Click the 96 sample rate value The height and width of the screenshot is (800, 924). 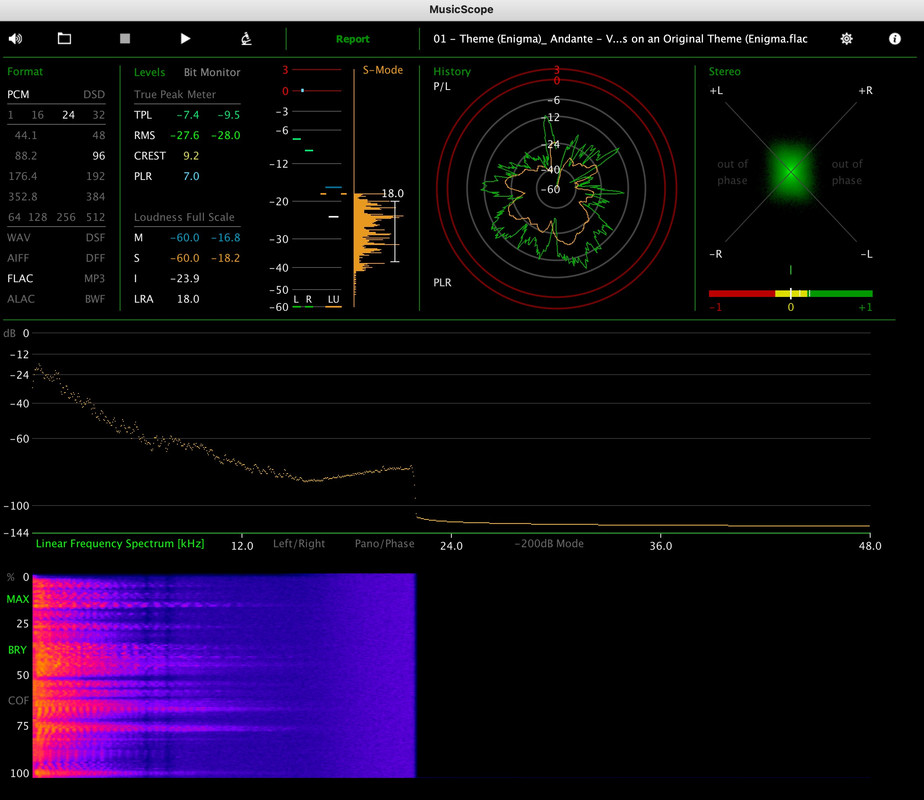(98, 156)
